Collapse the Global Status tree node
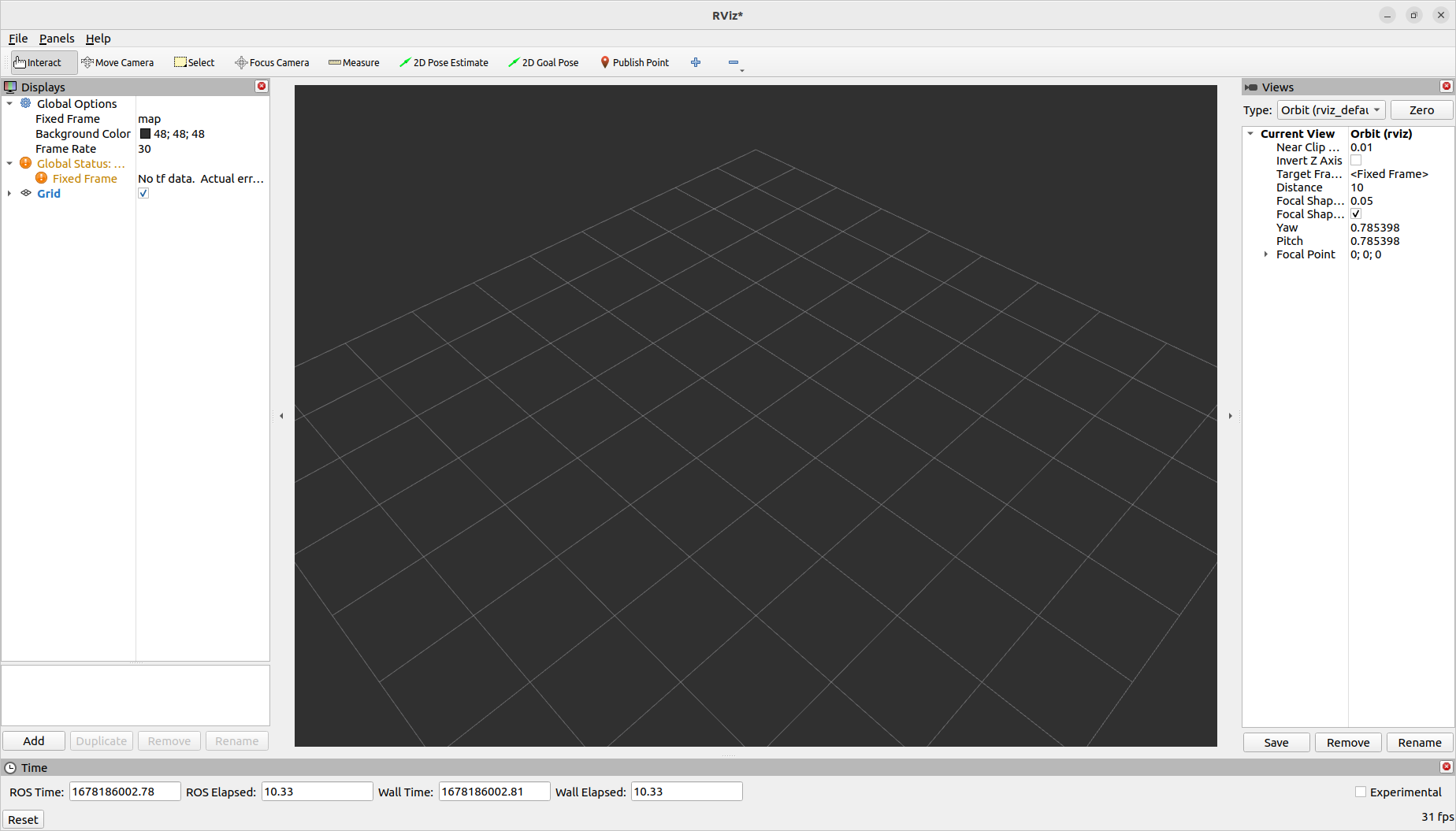The height and width of the screenshot is (831, 1456). pos(9,163)
